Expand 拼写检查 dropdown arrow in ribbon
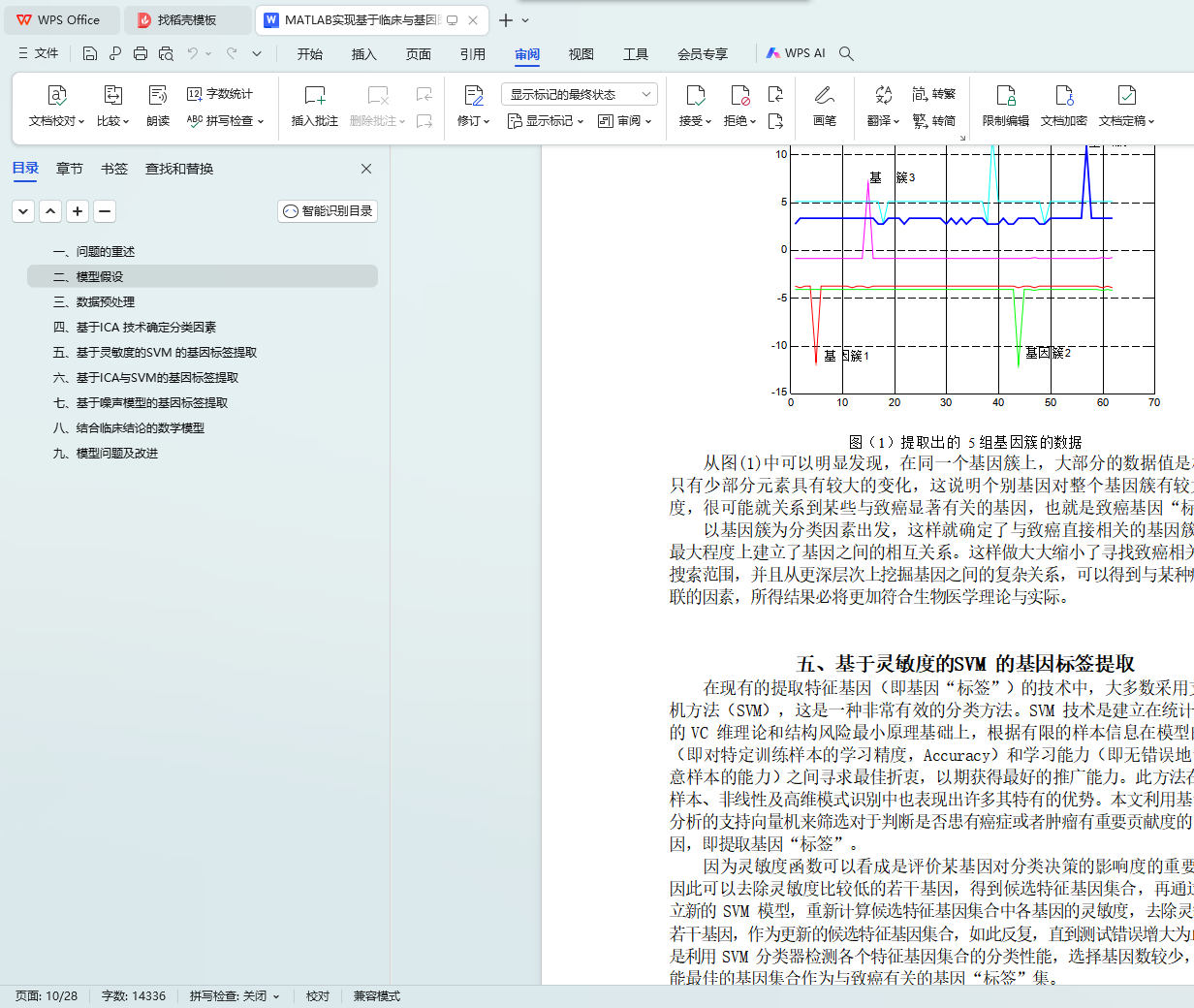The image size is (1194, 1008). (261, 122)
